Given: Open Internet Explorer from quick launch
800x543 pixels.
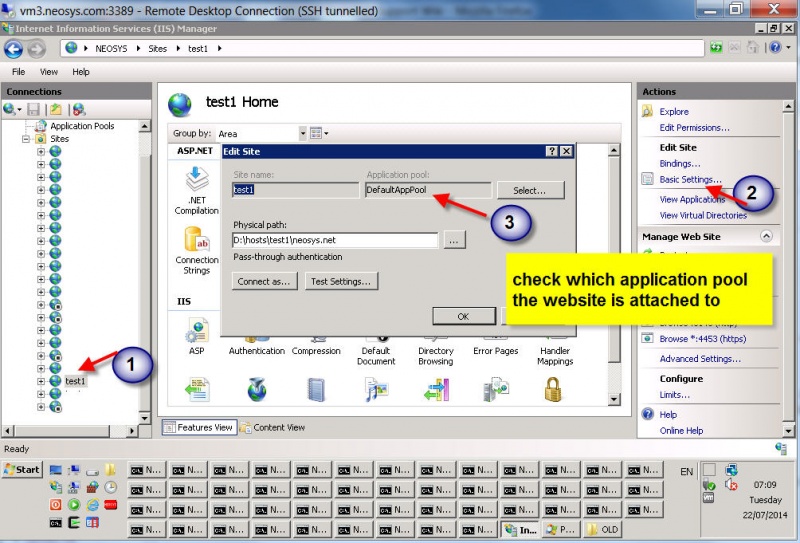Looking at the screenshot, I should tap(93, 505).
